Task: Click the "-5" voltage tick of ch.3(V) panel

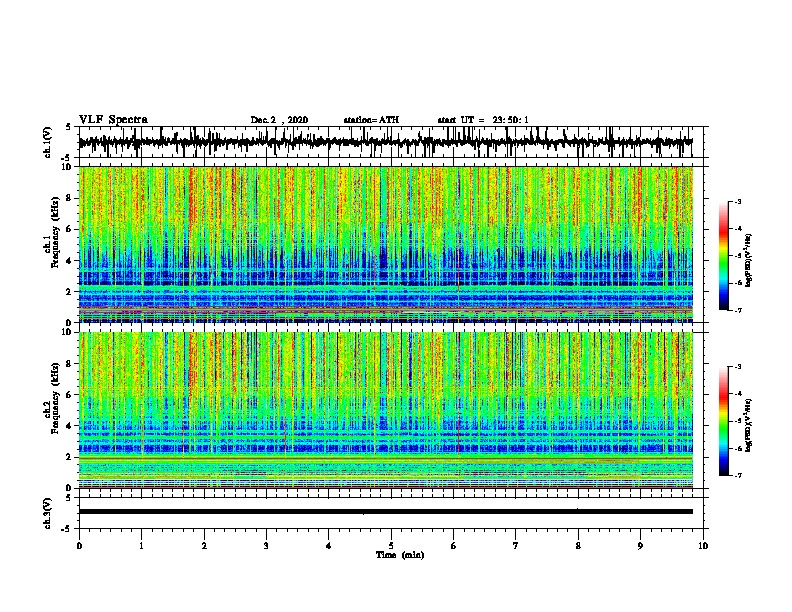Action: coord(68,529)
